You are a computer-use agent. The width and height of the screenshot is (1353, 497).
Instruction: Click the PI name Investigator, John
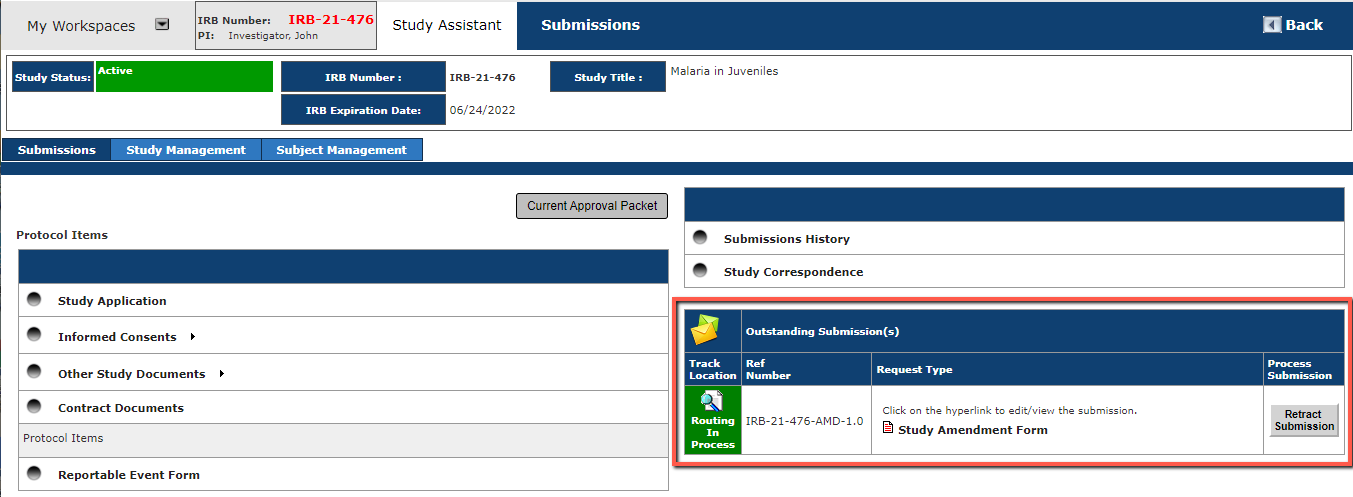[x=273, y=35]
